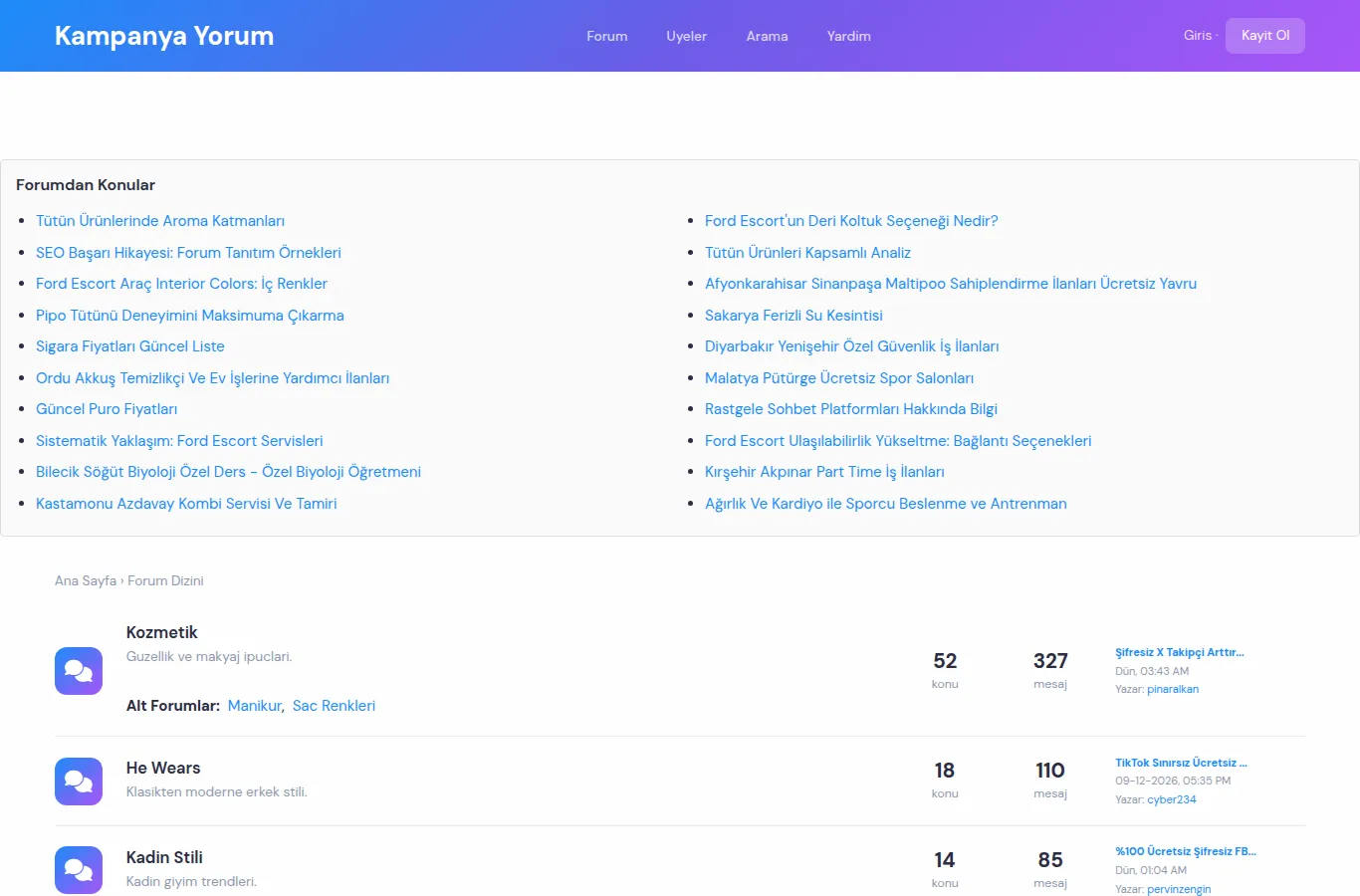Go to the Arama page
Image resolution: width=1360 pixels, height=896 pixels.
pyautogui.click(x=767, y=36)
